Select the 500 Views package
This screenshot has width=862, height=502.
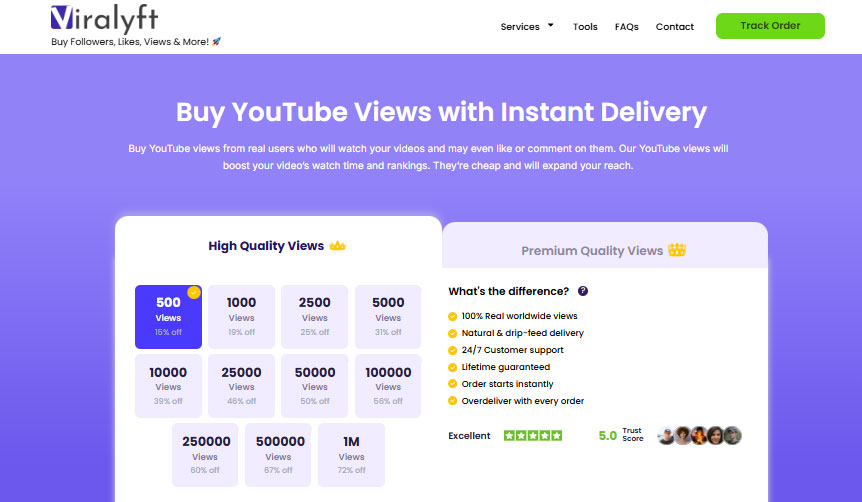[168, 317]
